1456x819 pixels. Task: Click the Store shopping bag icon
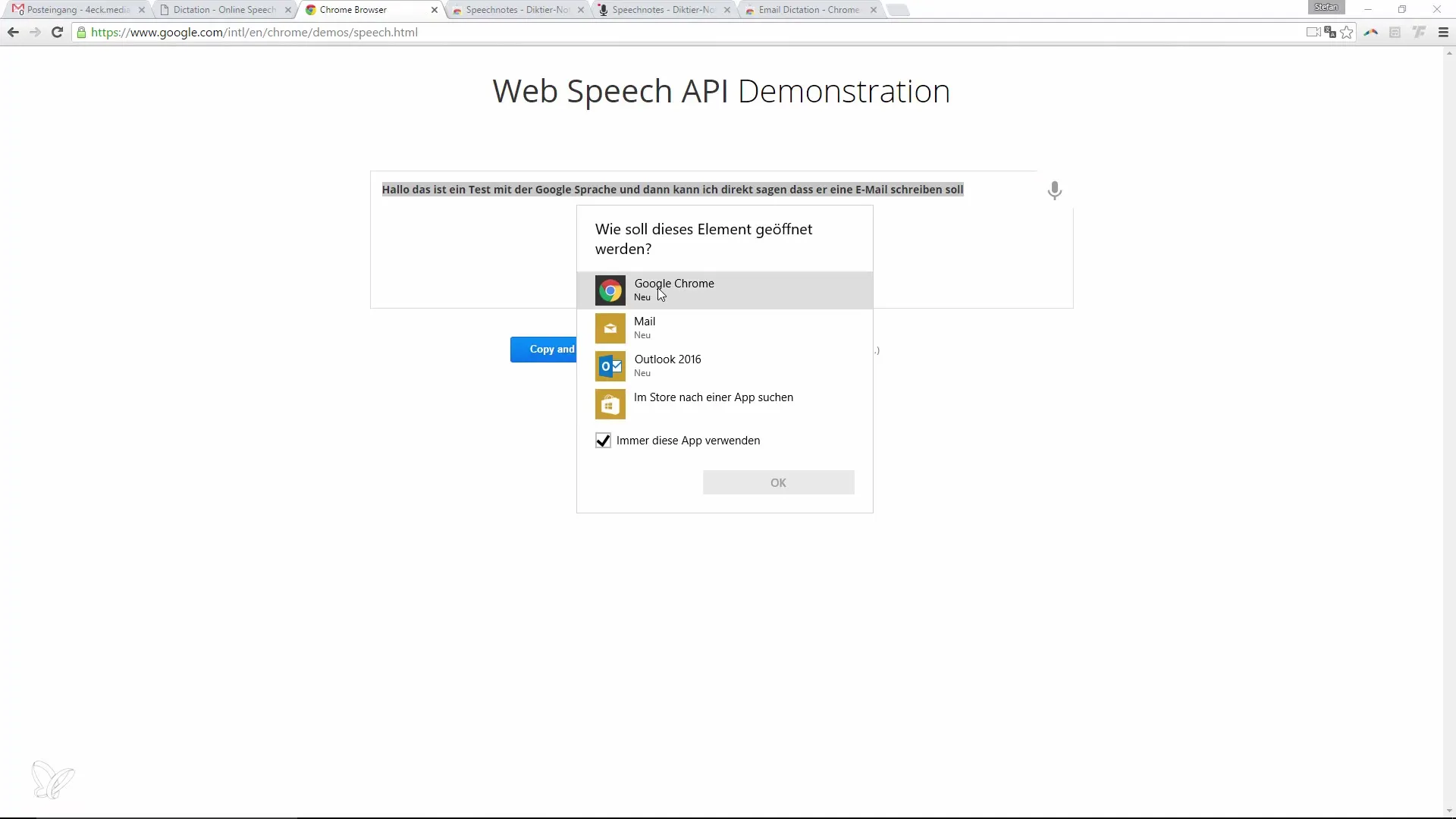pos(610,404)
